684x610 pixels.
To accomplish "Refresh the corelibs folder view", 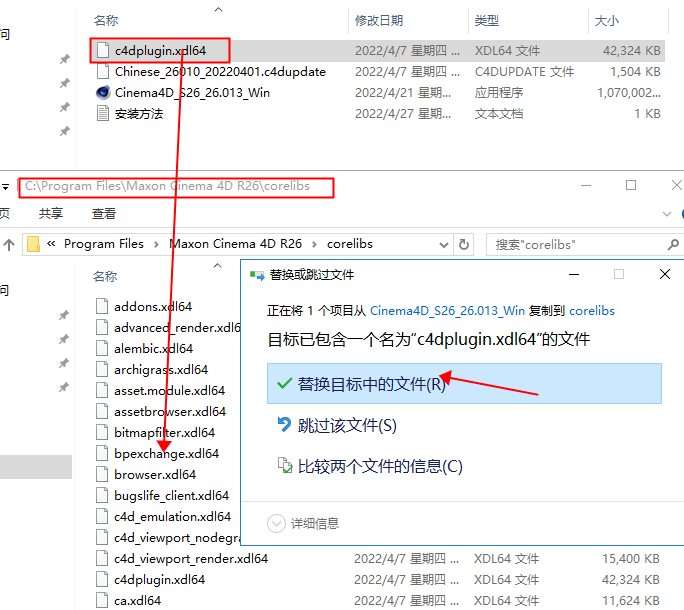I will click(464, 244).
